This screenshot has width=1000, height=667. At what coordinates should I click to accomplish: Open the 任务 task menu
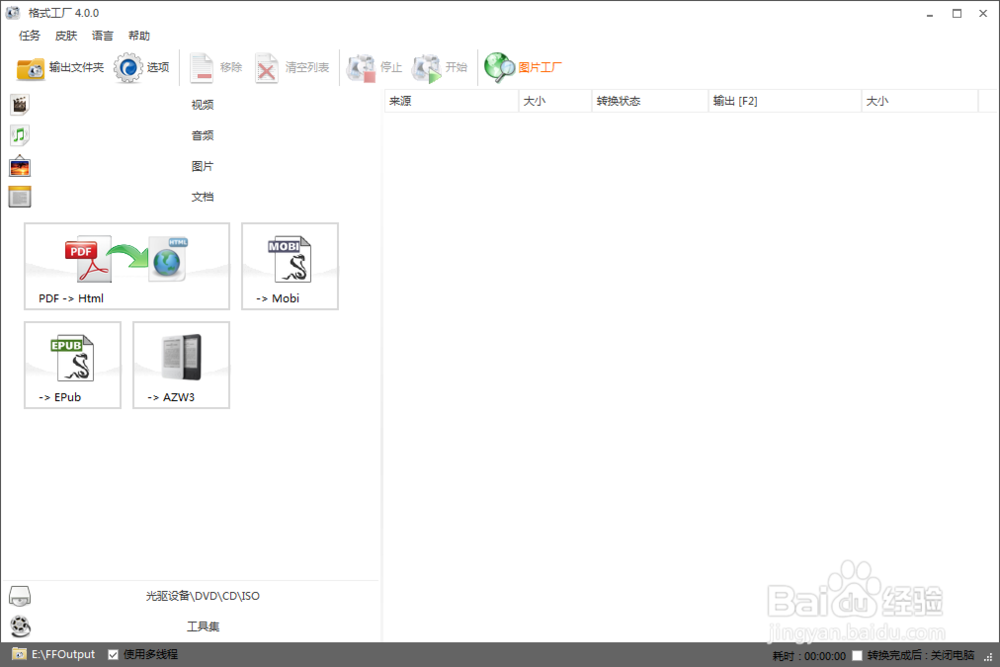(x=29, y=36)
